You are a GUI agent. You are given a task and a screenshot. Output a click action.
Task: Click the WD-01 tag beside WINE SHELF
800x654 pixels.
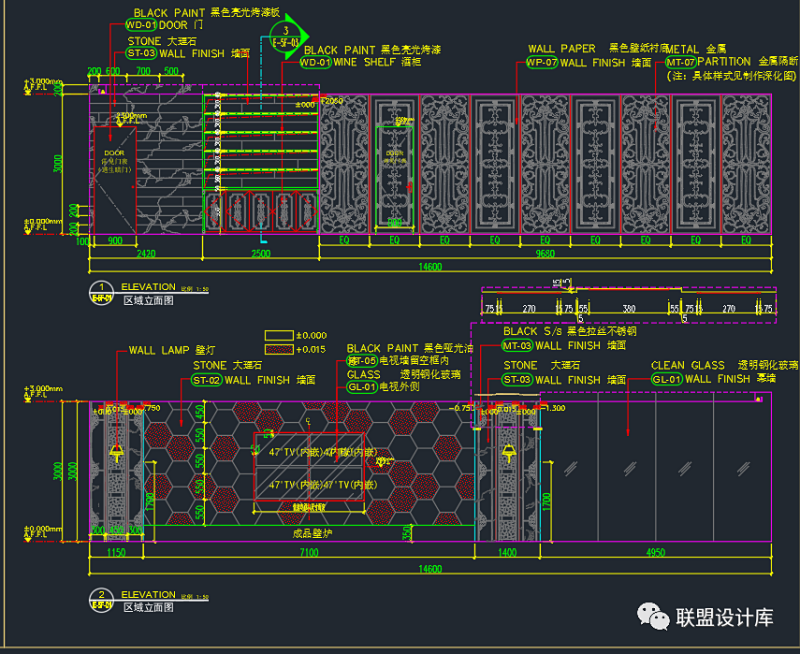(316, 62)
